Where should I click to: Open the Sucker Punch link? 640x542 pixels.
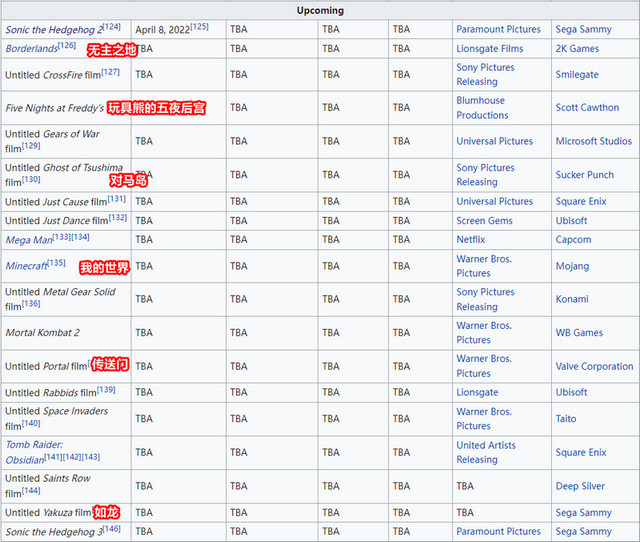584,175
